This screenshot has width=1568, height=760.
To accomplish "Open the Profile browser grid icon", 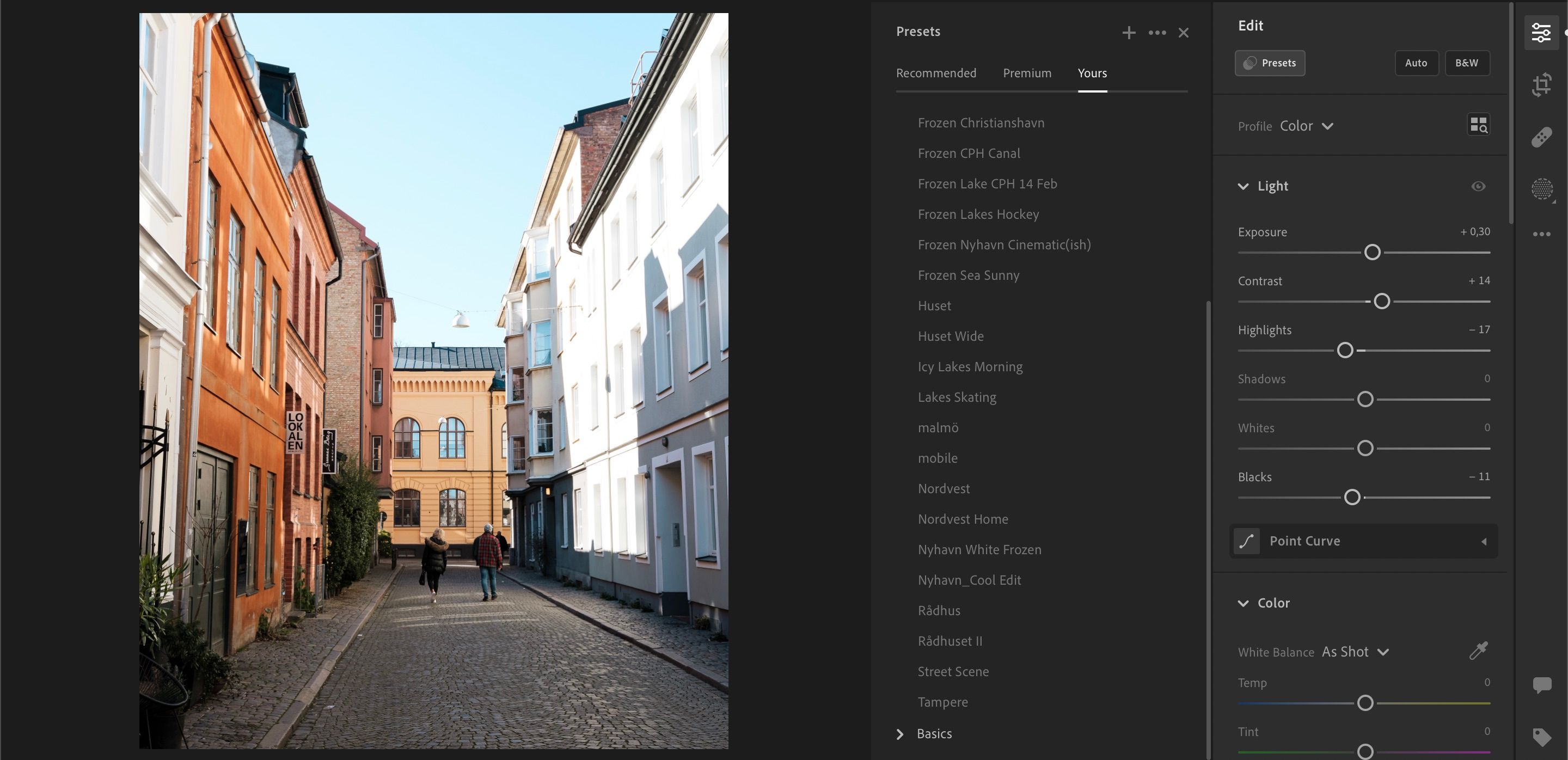I will [x=1479, y=125].
